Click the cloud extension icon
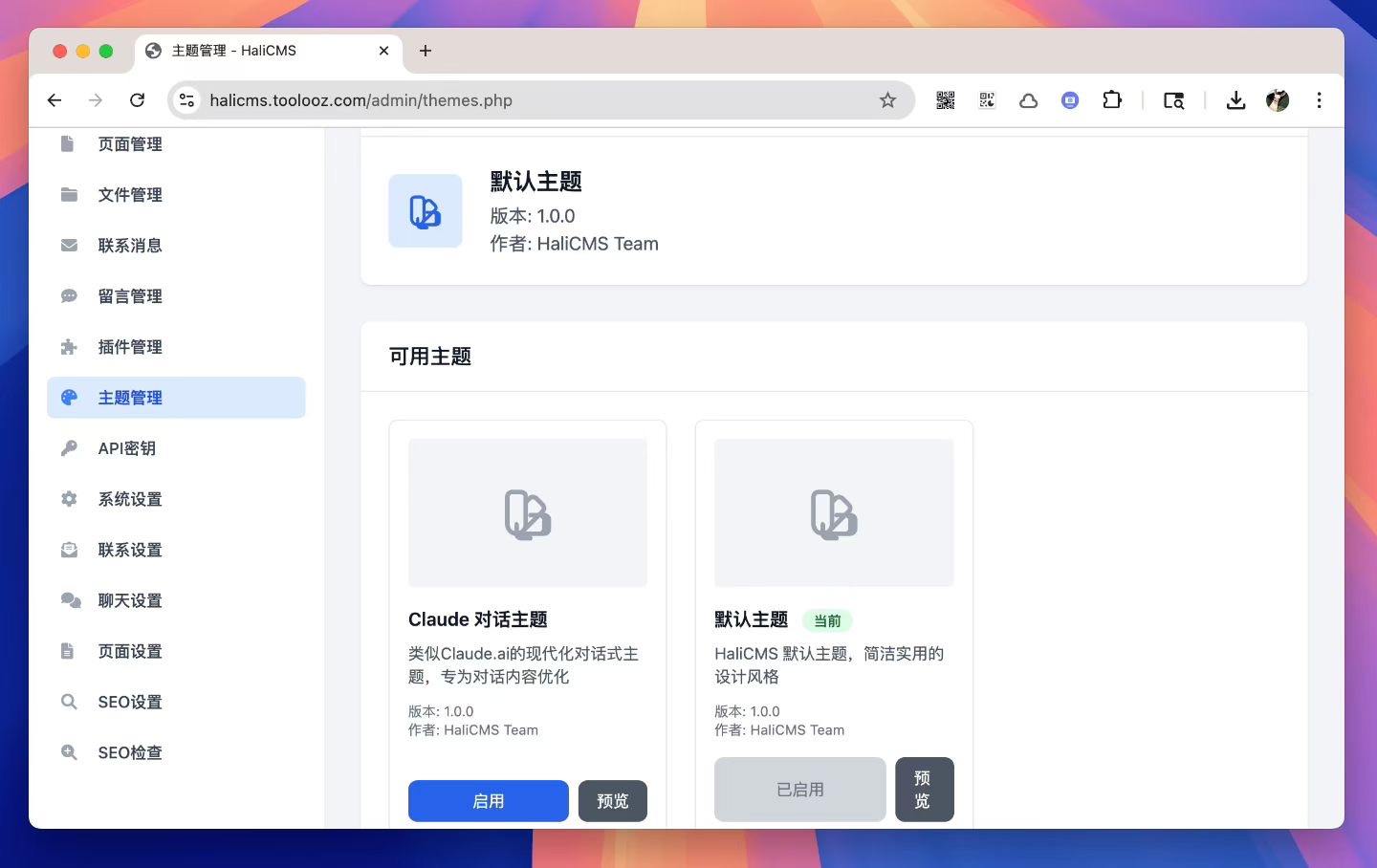The height and width of the screenshot is (868, 1377). pos(1029,100)
